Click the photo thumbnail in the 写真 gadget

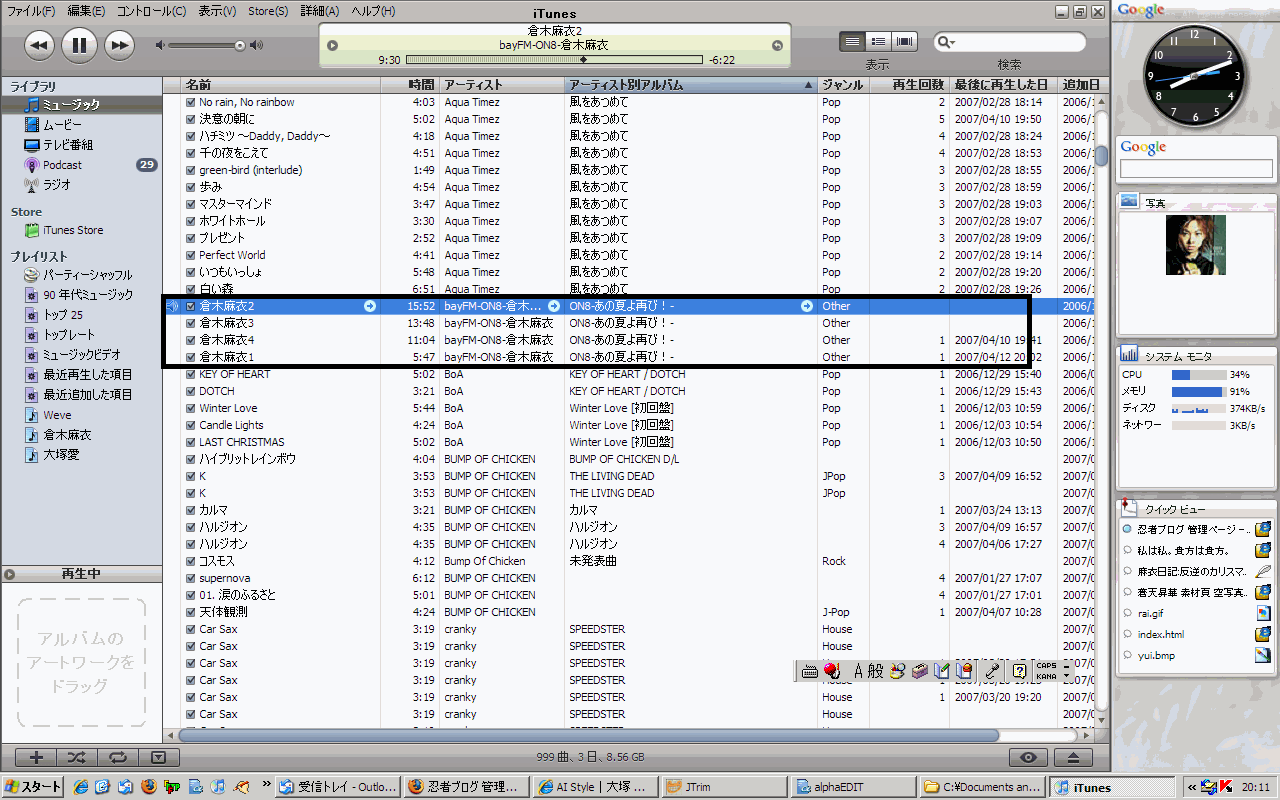(x=1196, y=245)
